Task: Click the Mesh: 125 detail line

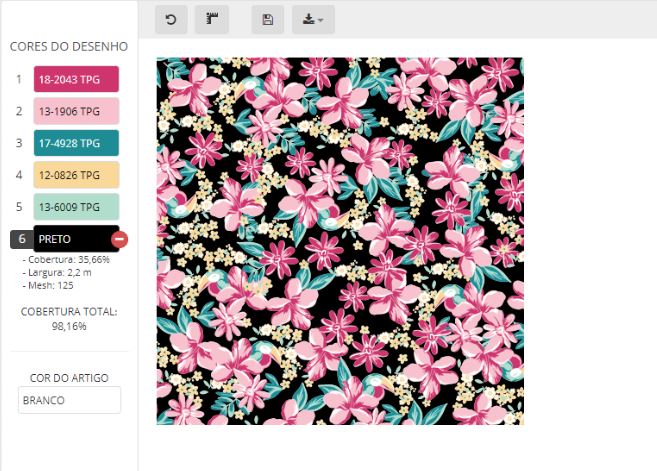Action: pyautogui.click(x=53, y=284)
